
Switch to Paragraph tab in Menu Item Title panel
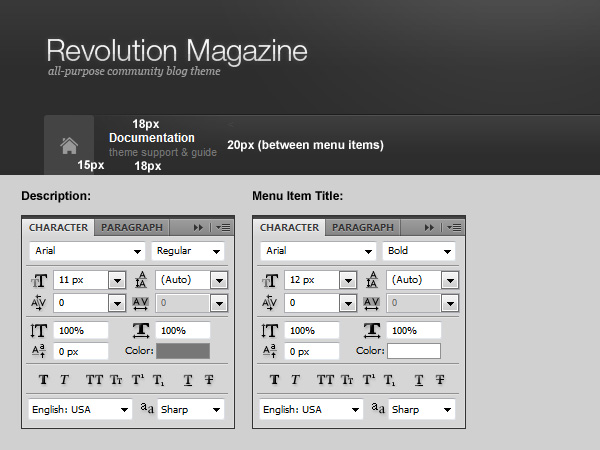click(363, 228)
